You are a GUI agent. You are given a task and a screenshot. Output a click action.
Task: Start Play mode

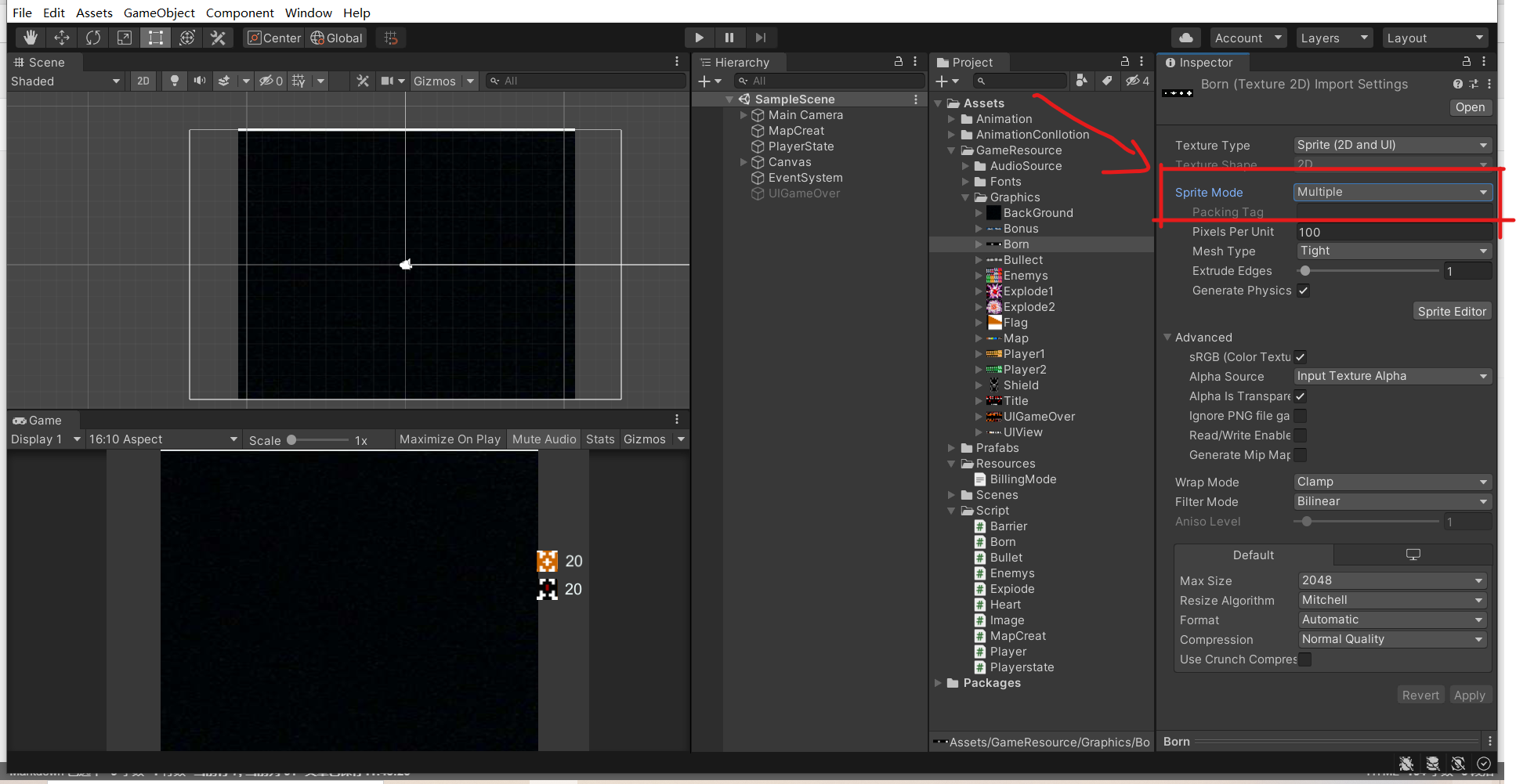coord(699,38)
